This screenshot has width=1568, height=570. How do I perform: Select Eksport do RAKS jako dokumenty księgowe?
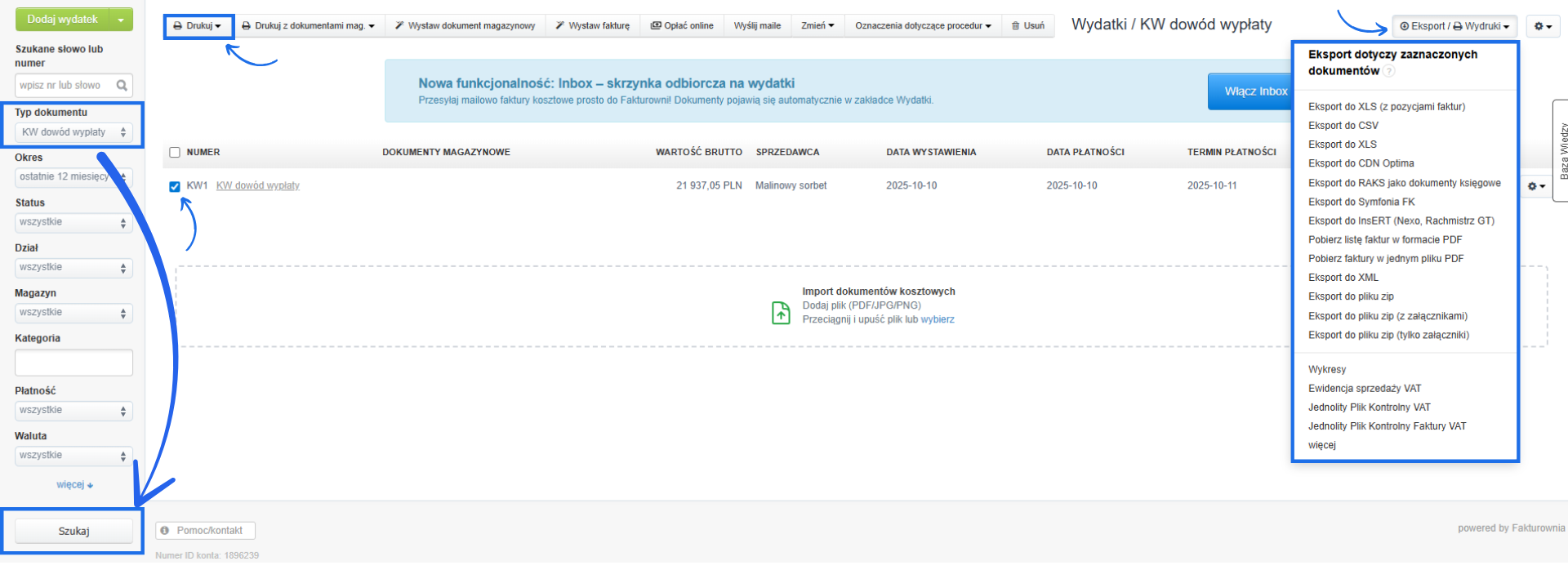tap(1405, 183)
